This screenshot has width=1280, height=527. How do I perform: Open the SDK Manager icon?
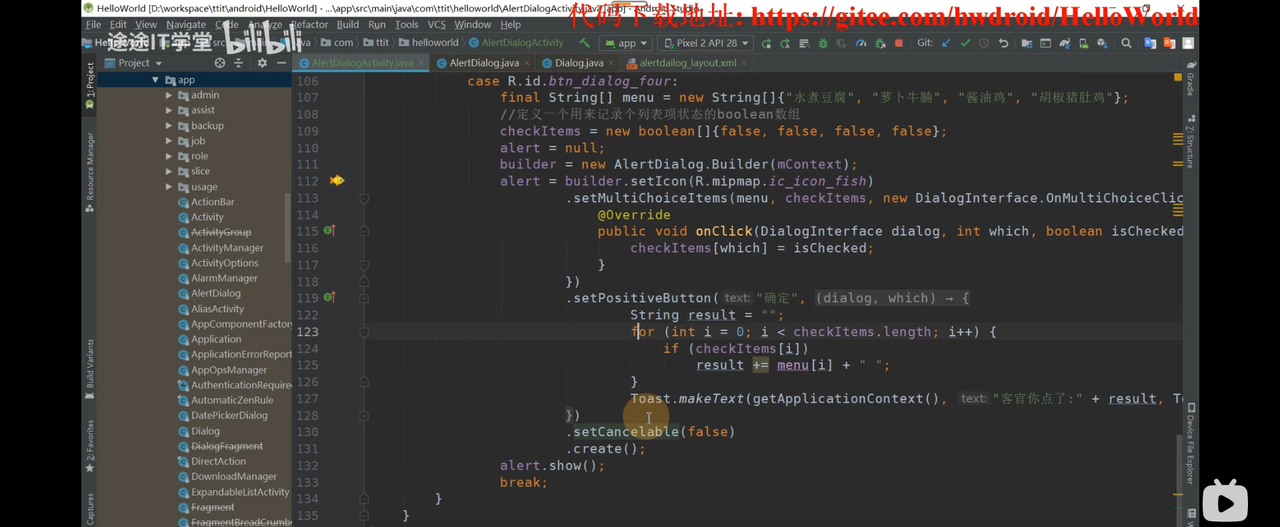(x=1101, y=43)
